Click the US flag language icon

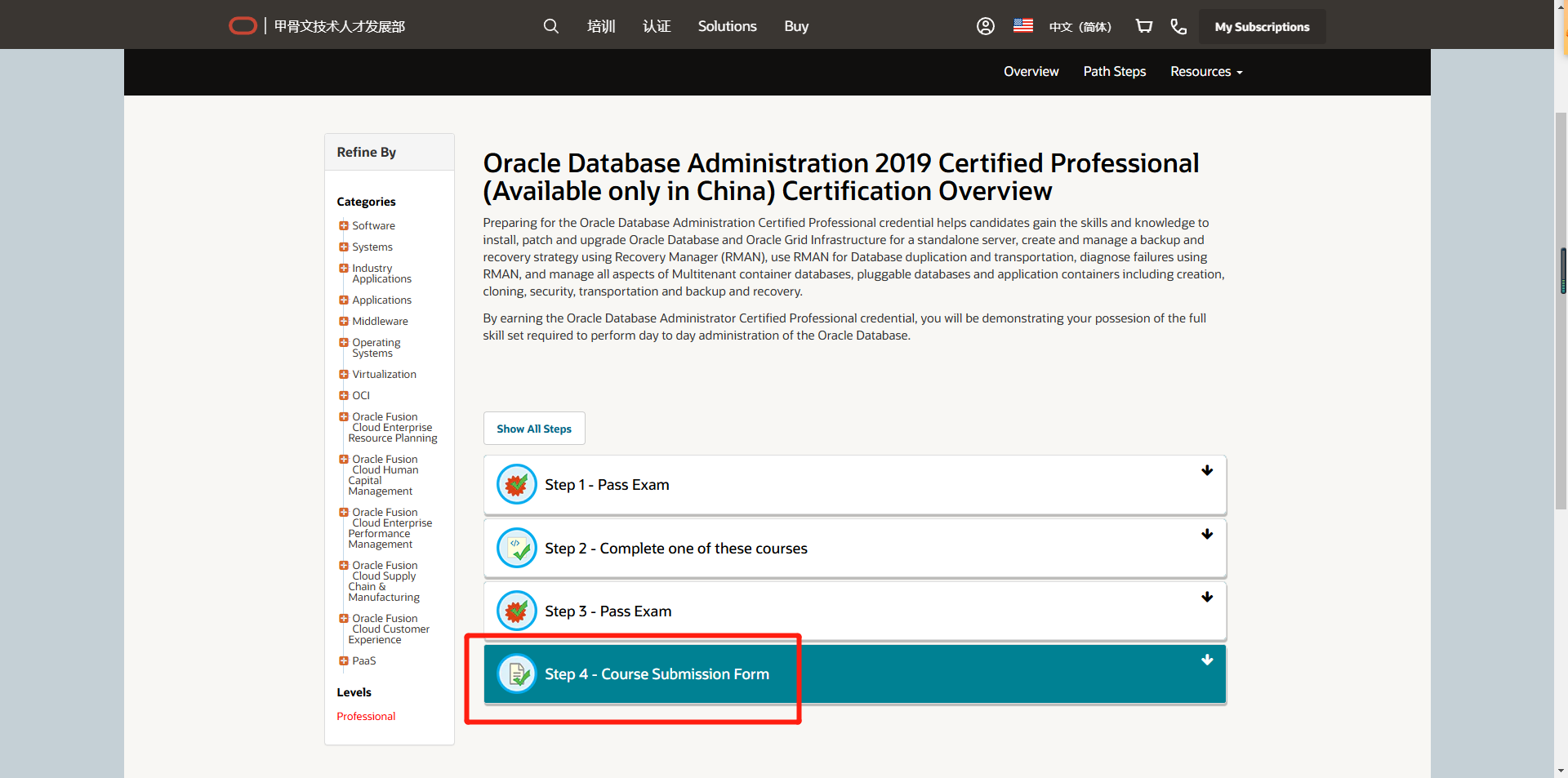pyautogui.click(x=1022, y=25)
